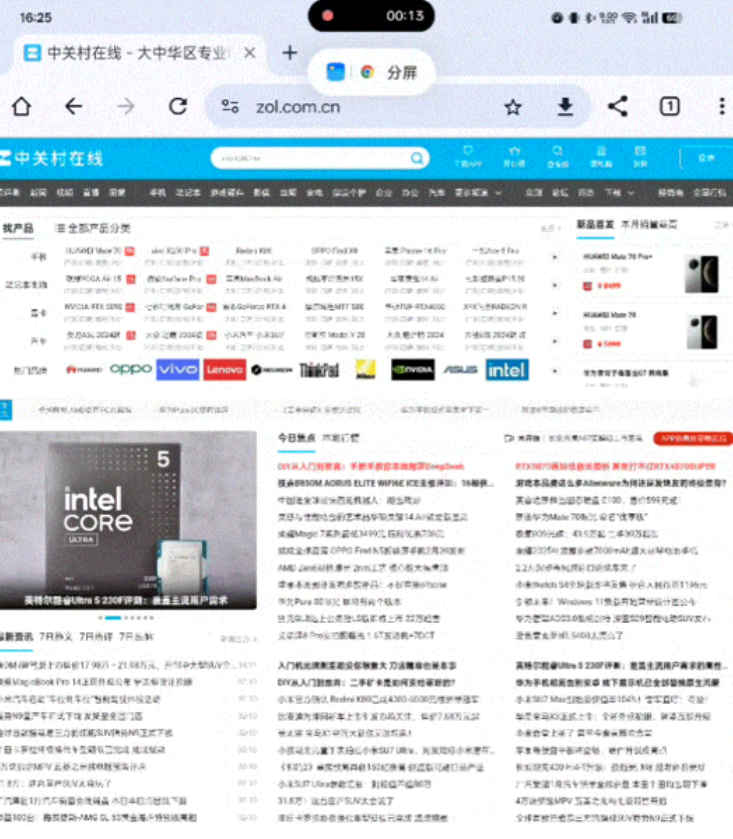The width and height of the screenshot is (733, 839).
Task: Open the Chrome three-dot menu
Action: [722, 106]
